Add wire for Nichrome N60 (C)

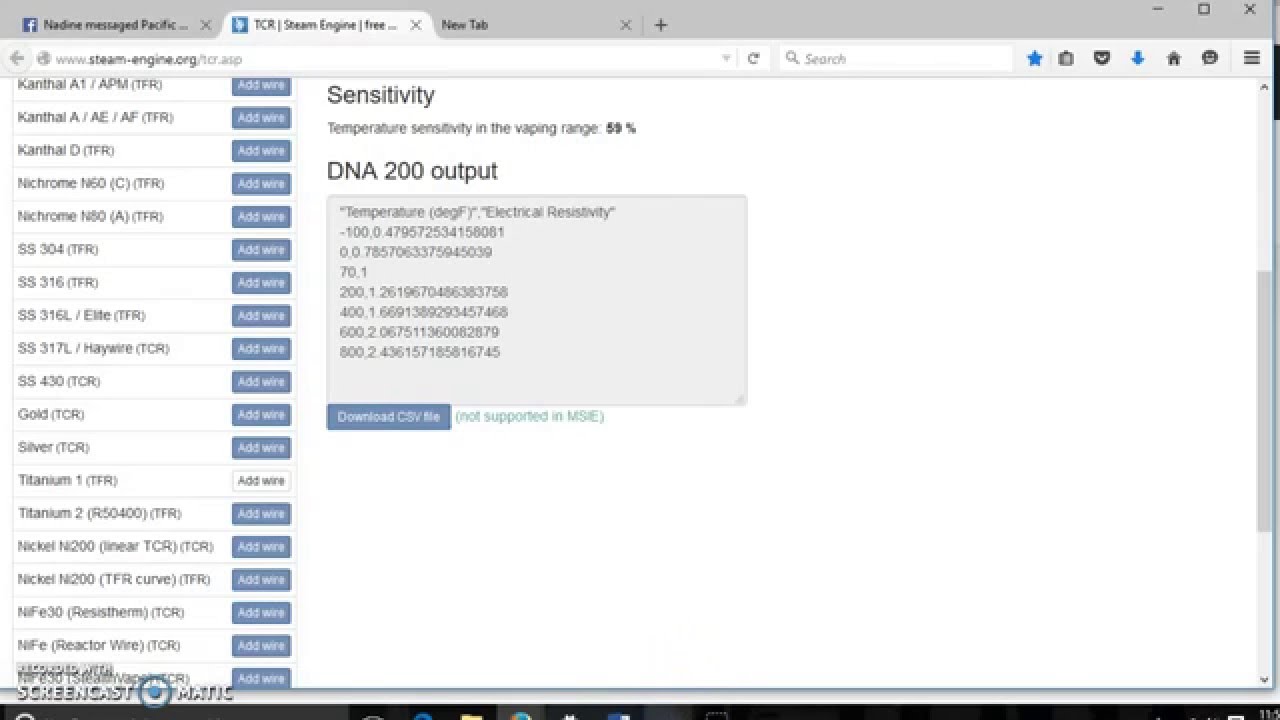[261, 184]
